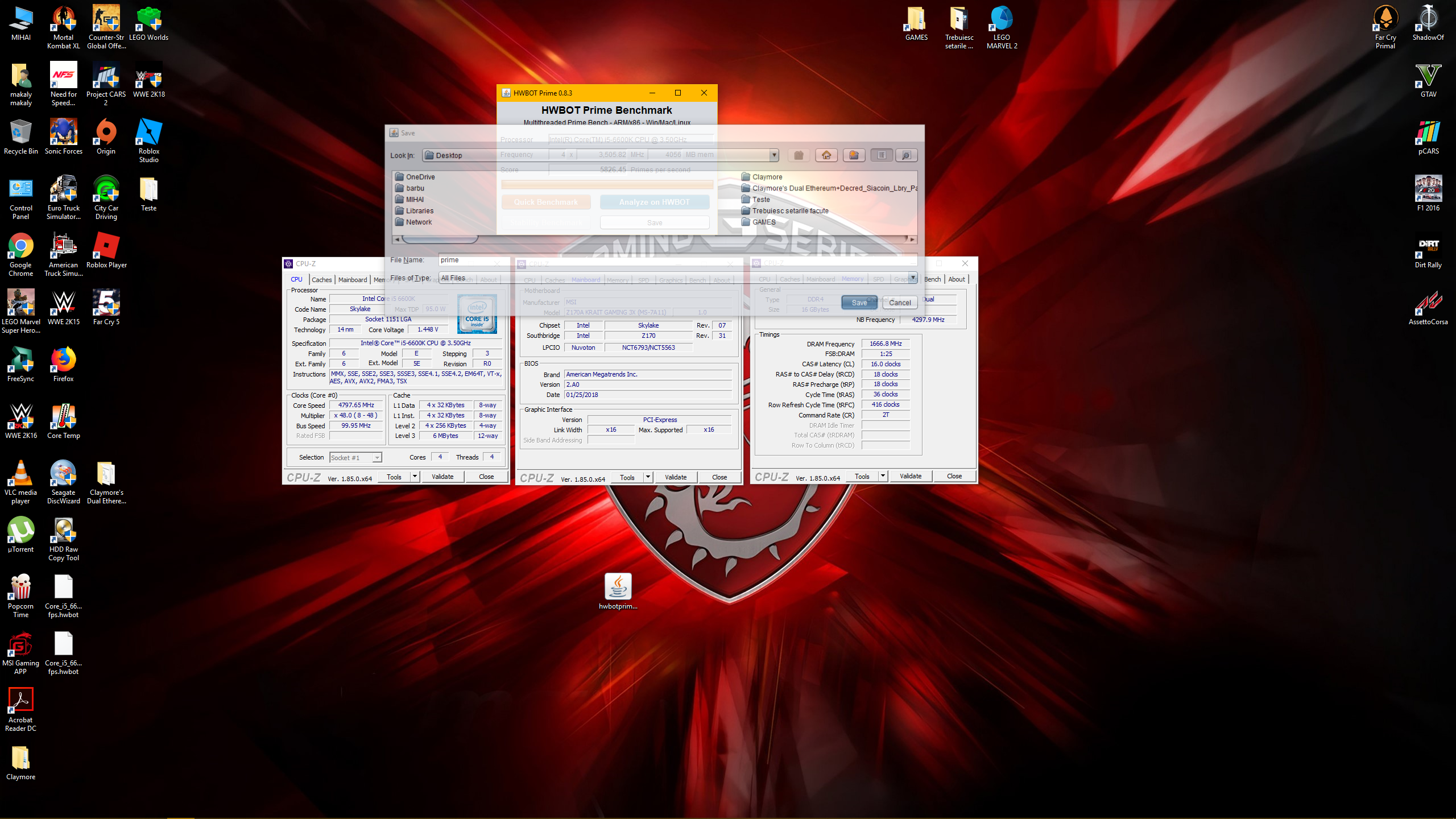Viewport: 1456px width, 819px height.
Task: Open the Recycle Bin icon
Action: tap(21, 136)
